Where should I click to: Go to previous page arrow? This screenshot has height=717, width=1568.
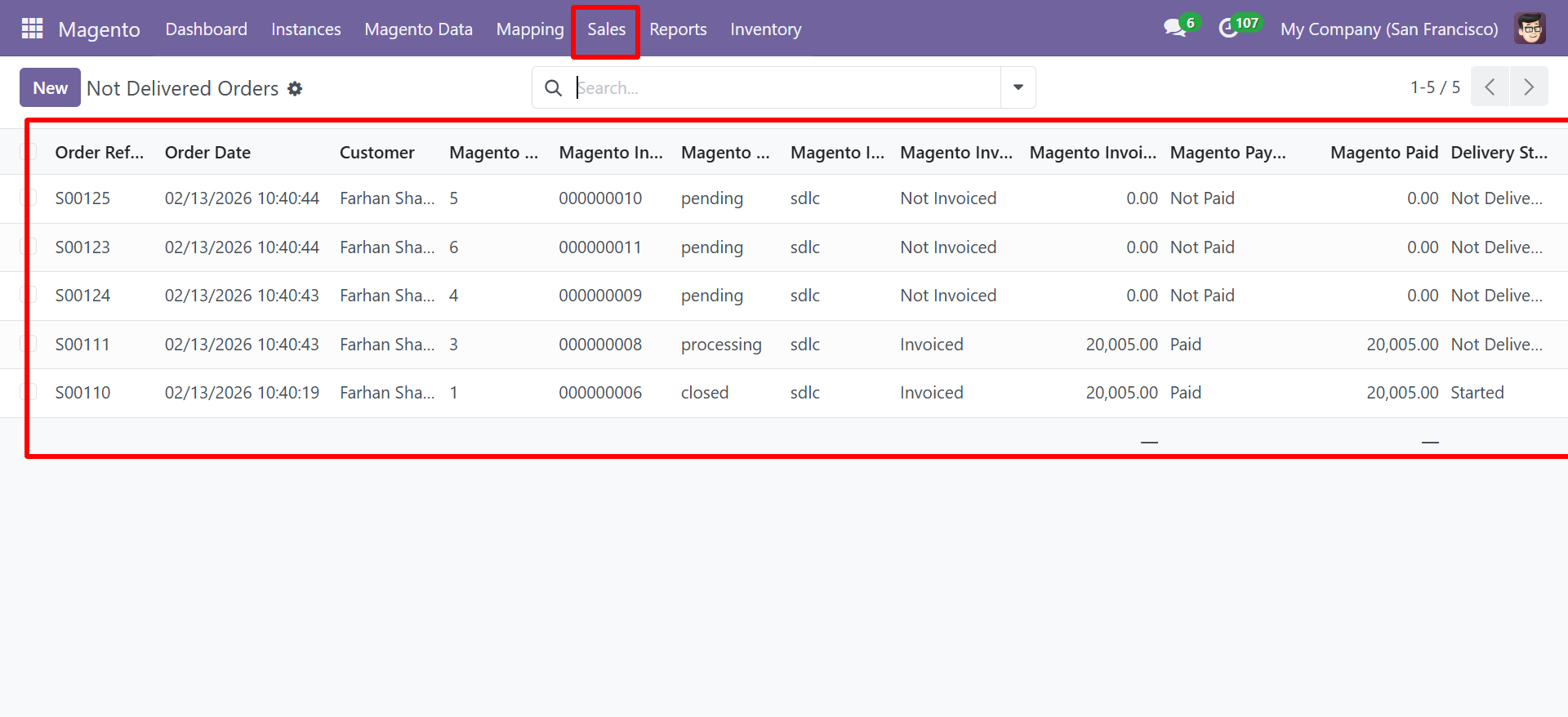pos(1490,87)
